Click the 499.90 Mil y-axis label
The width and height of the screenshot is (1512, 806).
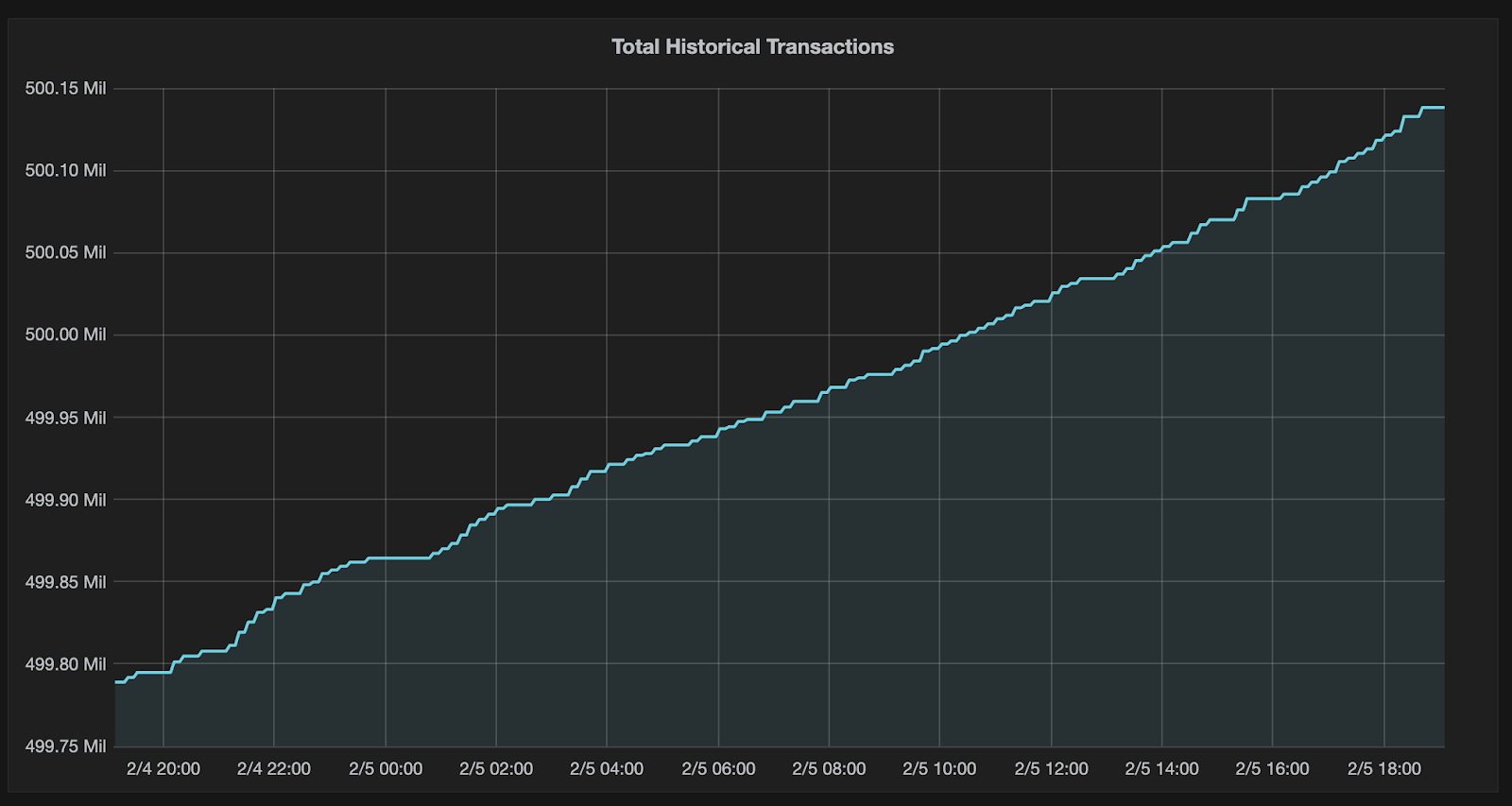pyautogui.click(x=65, y=499)
